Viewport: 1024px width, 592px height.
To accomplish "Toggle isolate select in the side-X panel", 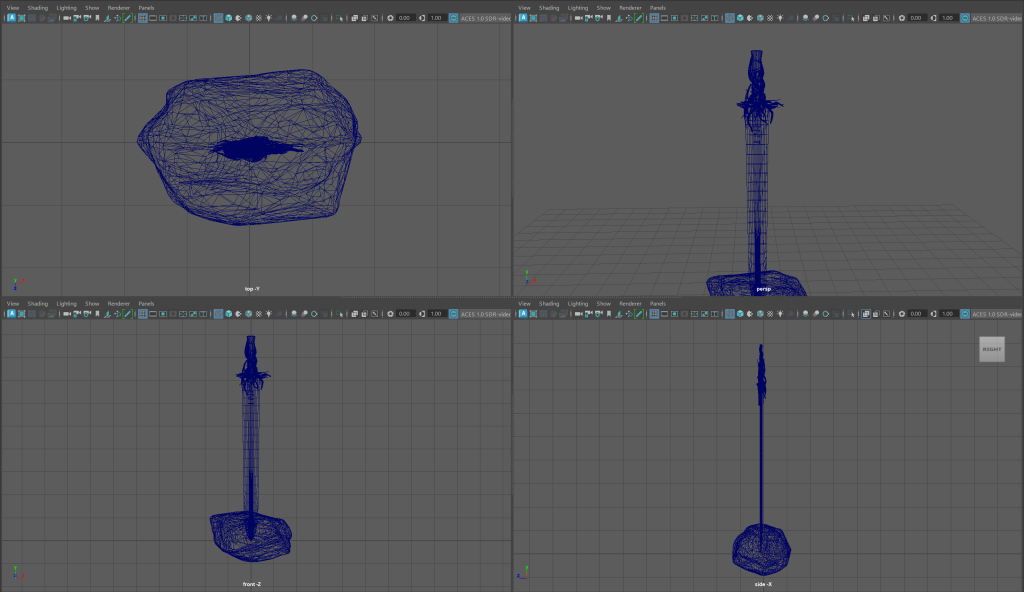I will point(850,313).
